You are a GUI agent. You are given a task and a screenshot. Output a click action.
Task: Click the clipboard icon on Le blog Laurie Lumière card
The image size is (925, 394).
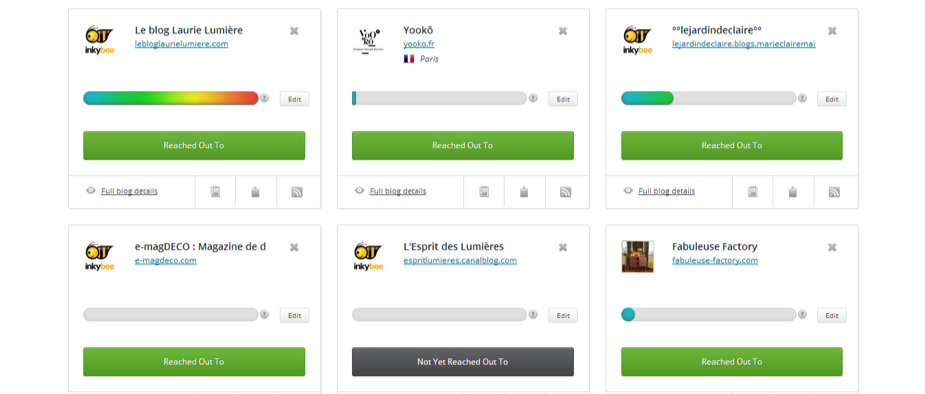[x=255, y=192]
